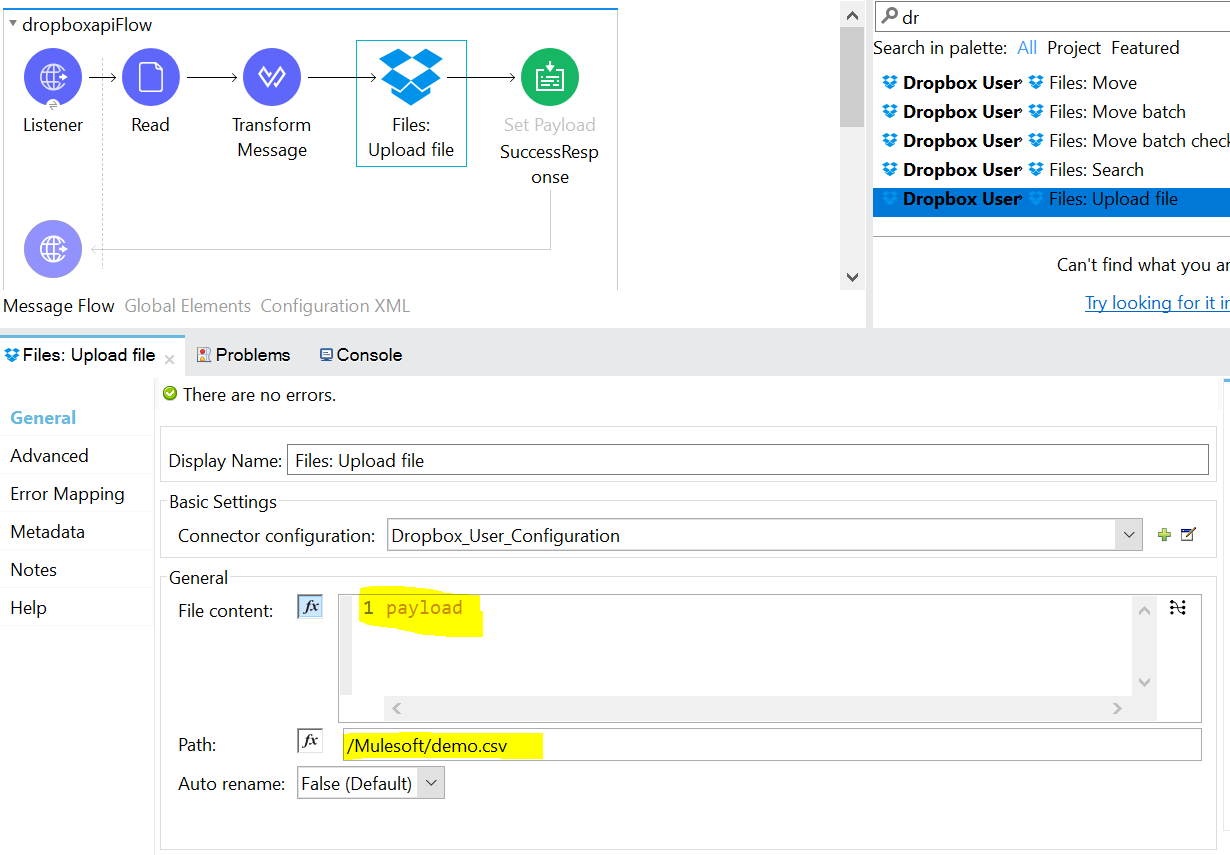Collapse the dropboxapiFlow flow

pos(13,25)
